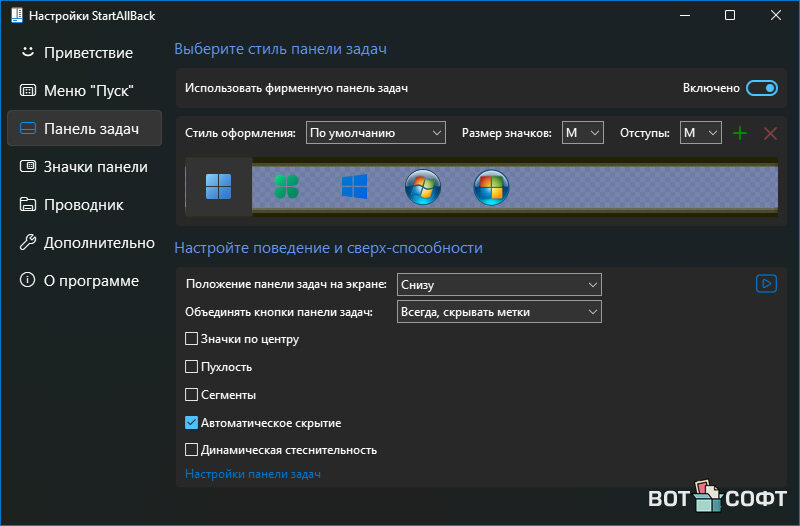This screenshot has width=800, height=526.
Task: Go to the 'О программе' page
Action: (x=91, y=280)
